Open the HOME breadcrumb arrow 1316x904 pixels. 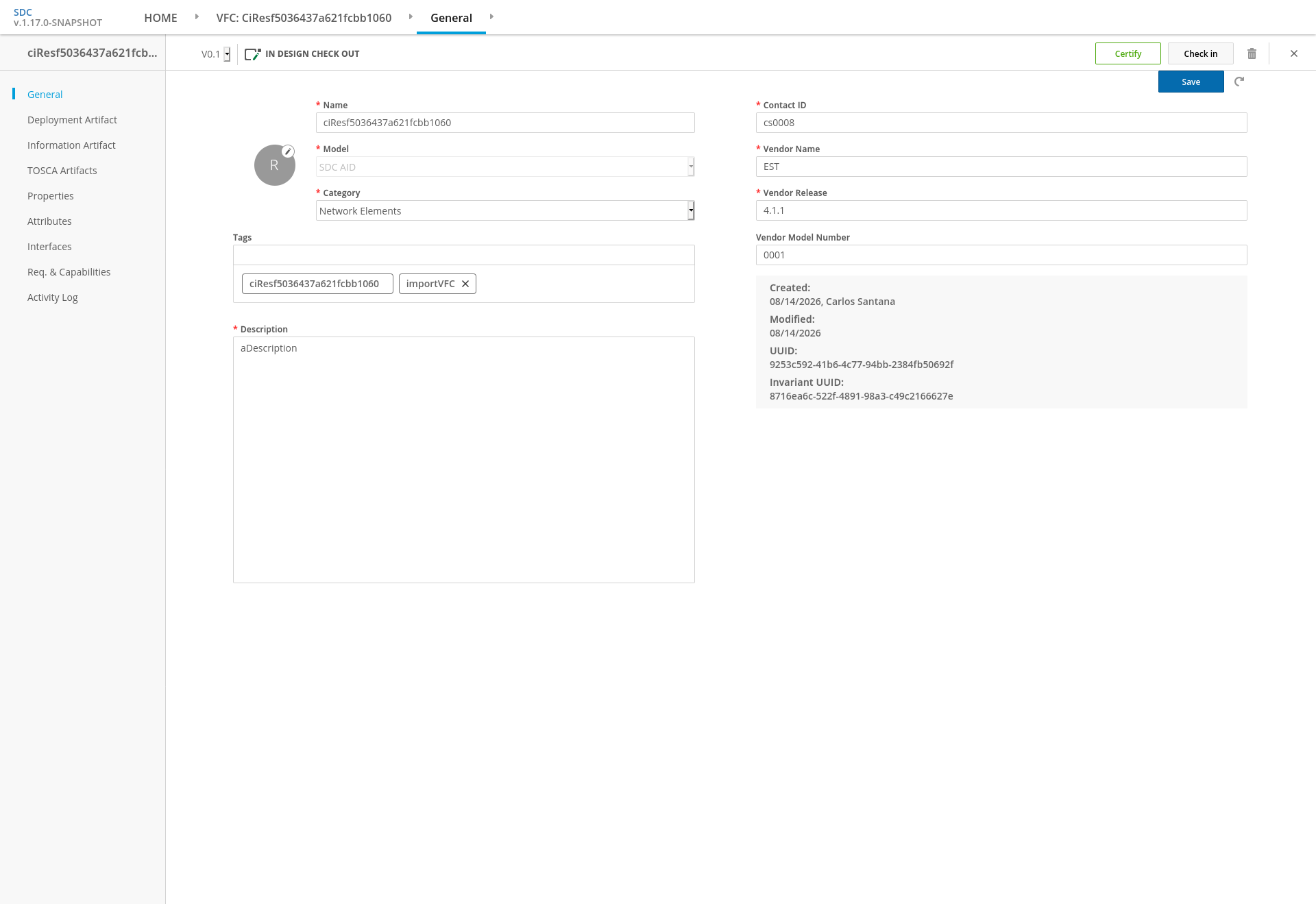[x=197, y=16]
